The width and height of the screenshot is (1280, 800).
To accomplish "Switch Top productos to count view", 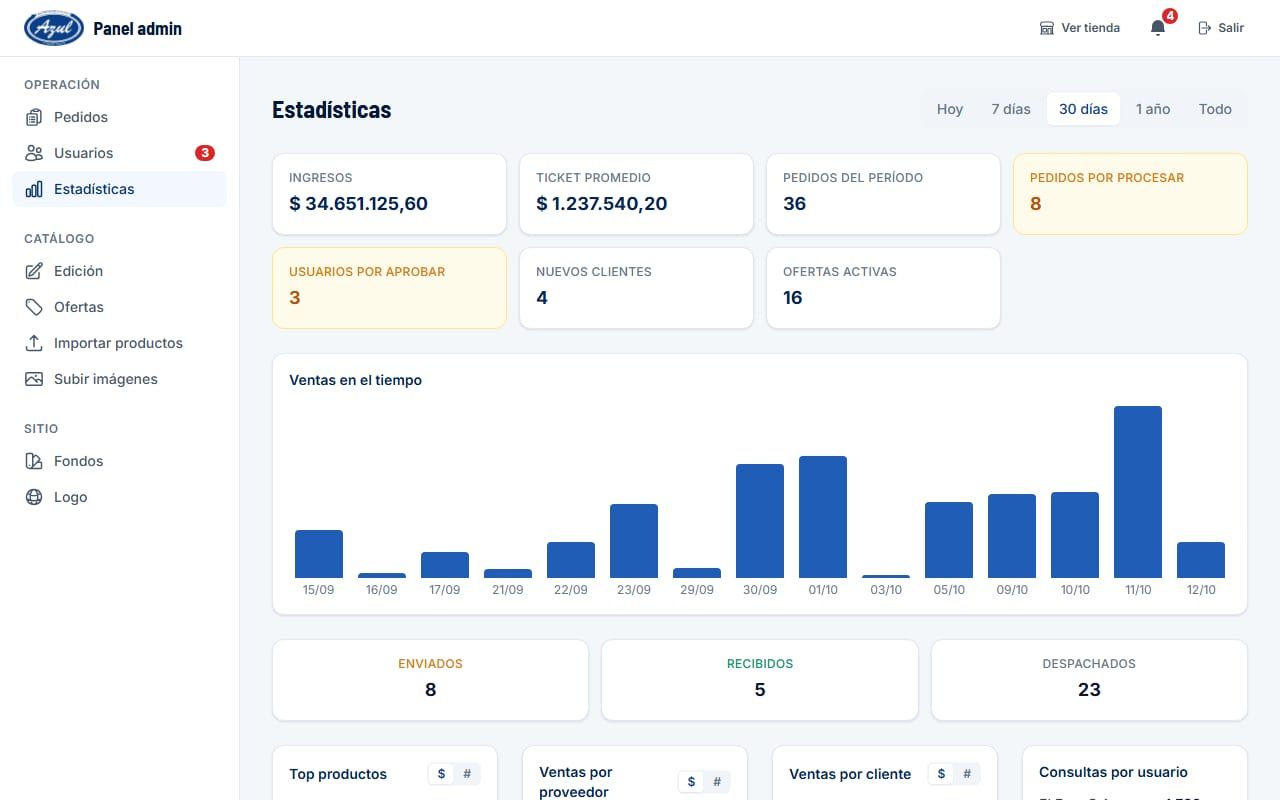I will click(467, 774).
